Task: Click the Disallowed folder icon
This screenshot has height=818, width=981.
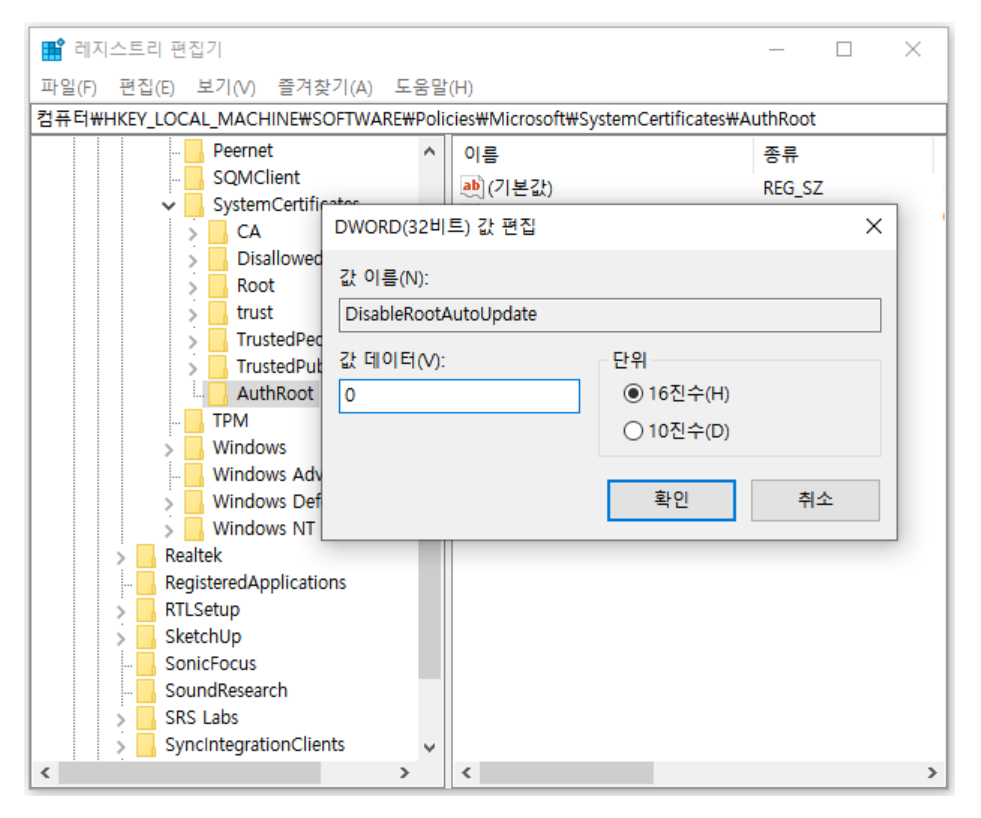Action: (218, 258)
